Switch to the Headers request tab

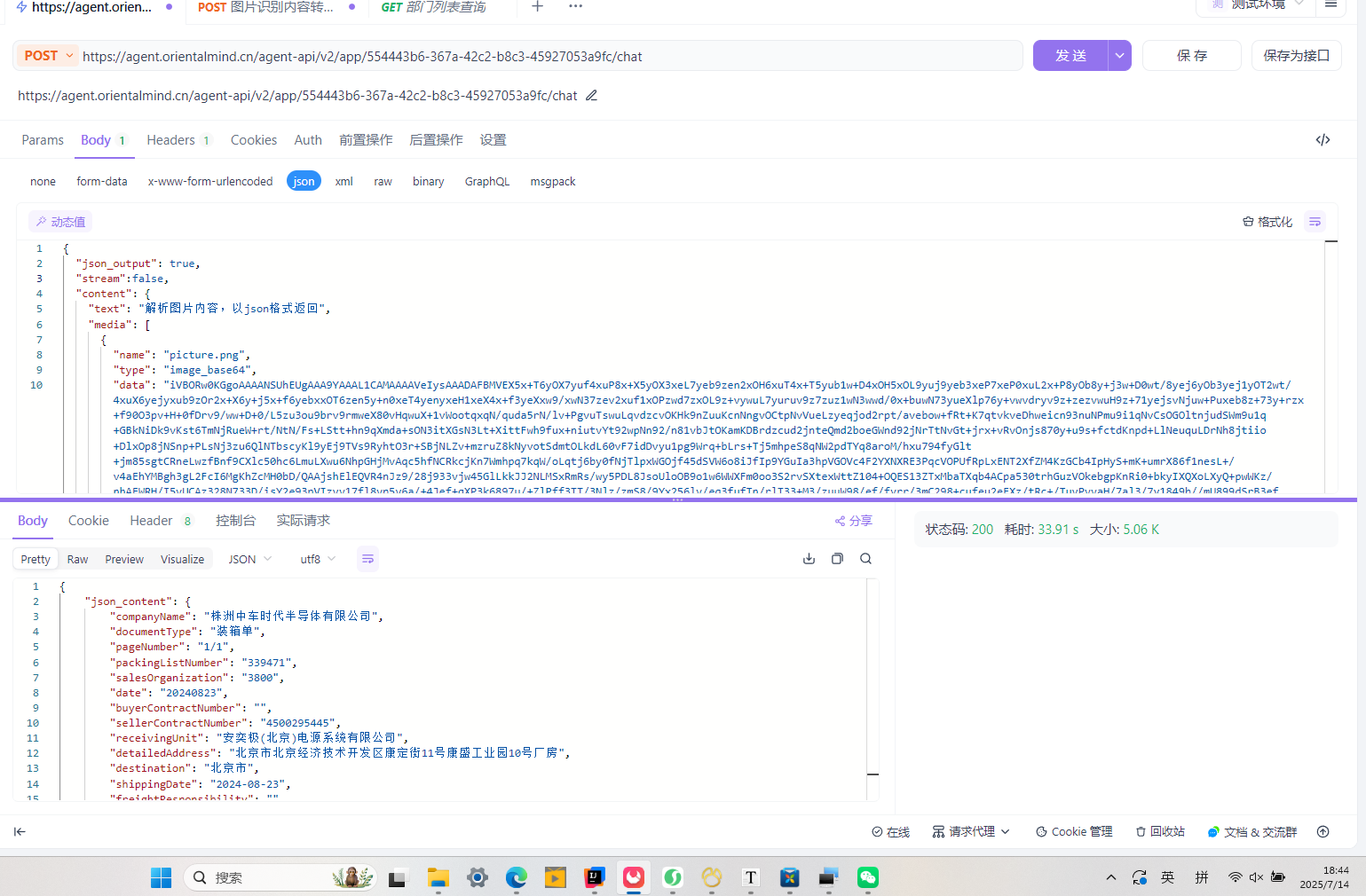170,139
